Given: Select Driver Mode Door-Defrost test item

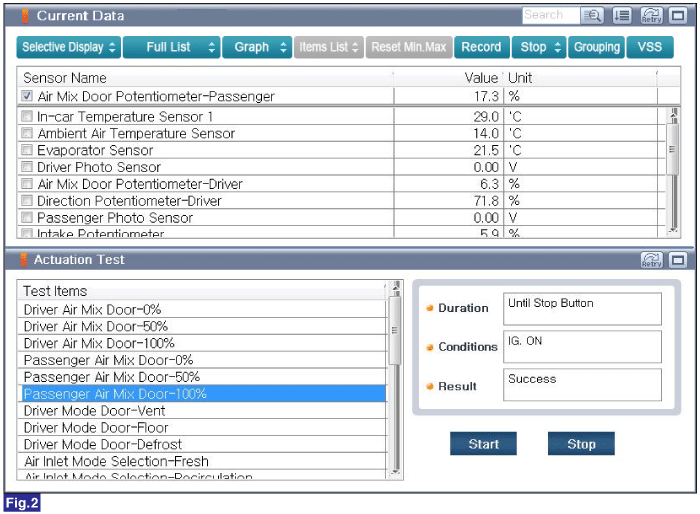Looking at the screenshot, I should (202, 444).
